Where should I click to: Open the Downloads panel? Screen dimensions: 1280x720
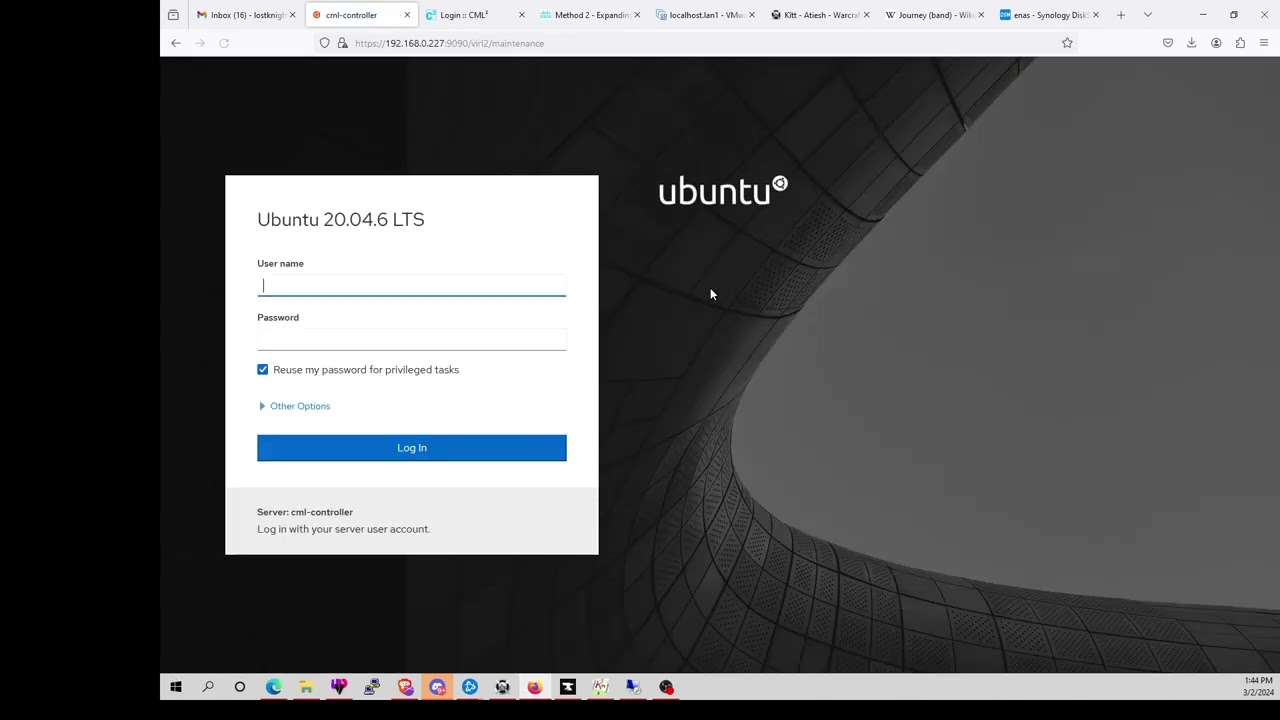pyautogui.click(x=1192, y=43)
